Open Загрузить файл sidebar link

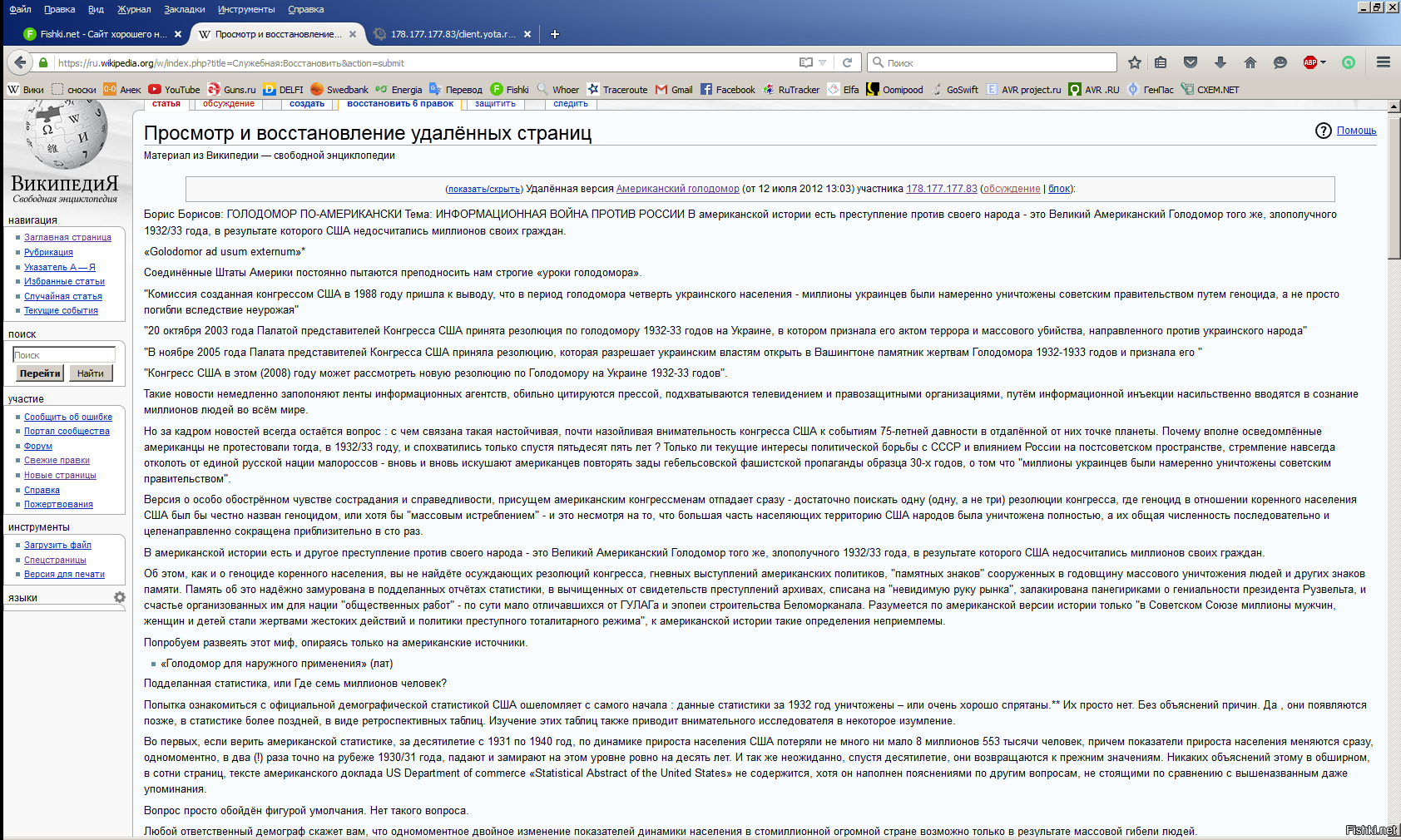pyautogui.click(x=57, y=545)
